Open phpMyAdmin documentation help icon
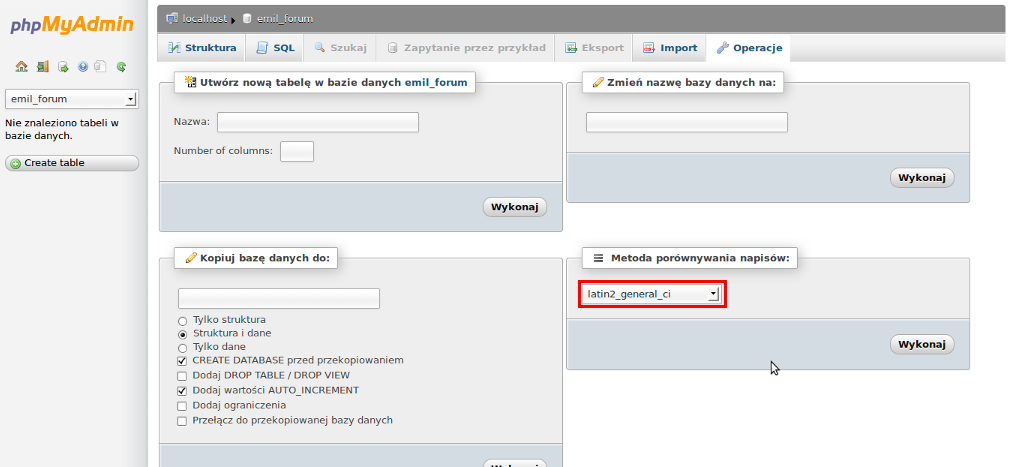Viewport: 1010px width, 467px height. [82, 66]
